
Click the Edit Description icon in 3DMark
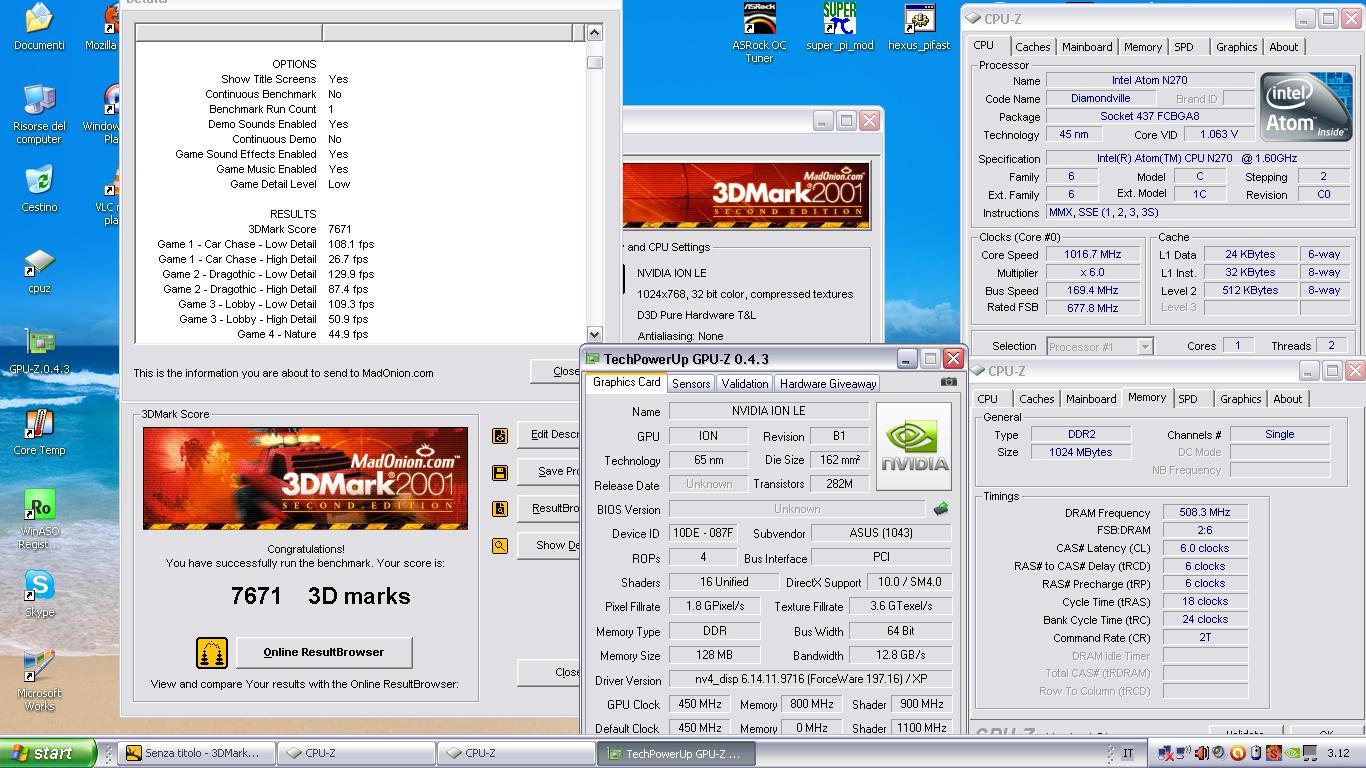coord(500,435)
